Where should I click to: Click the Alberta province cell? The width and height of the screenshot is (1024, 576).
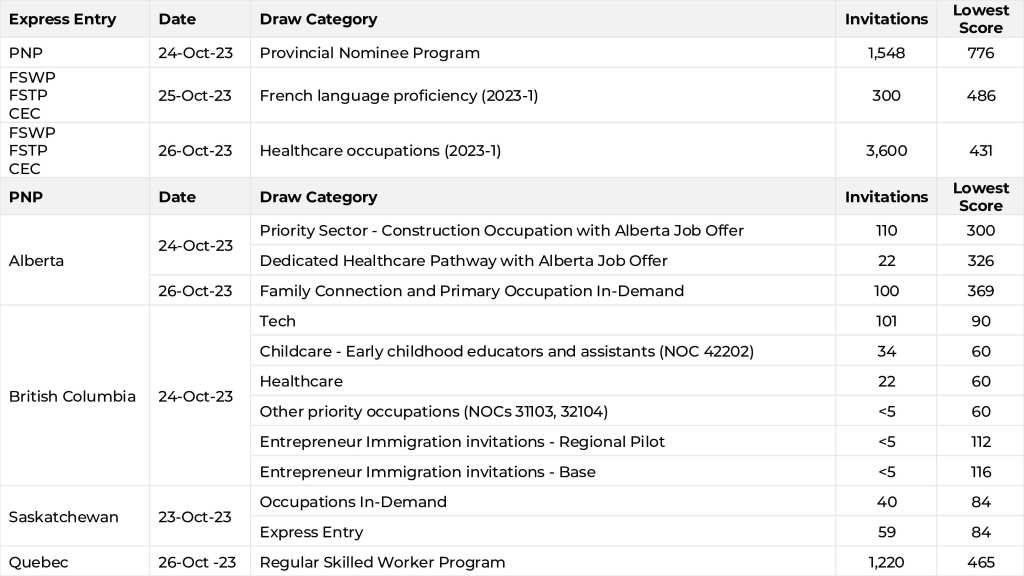point(35,260)
